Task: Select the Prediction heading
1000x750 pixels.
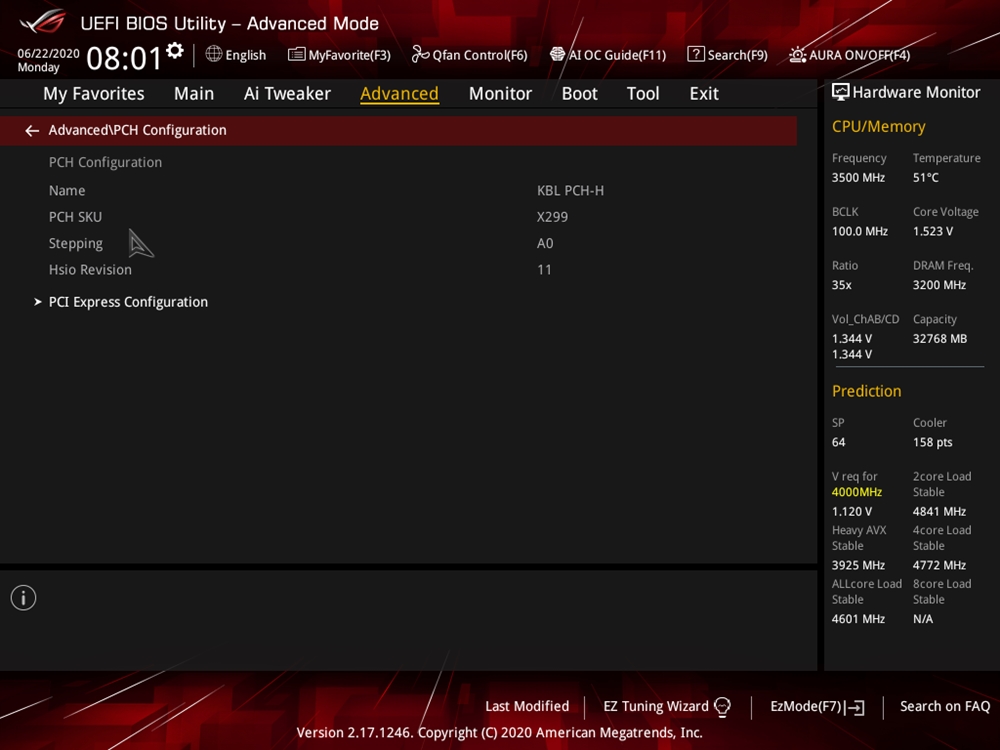Action: [x=866, y=391]
